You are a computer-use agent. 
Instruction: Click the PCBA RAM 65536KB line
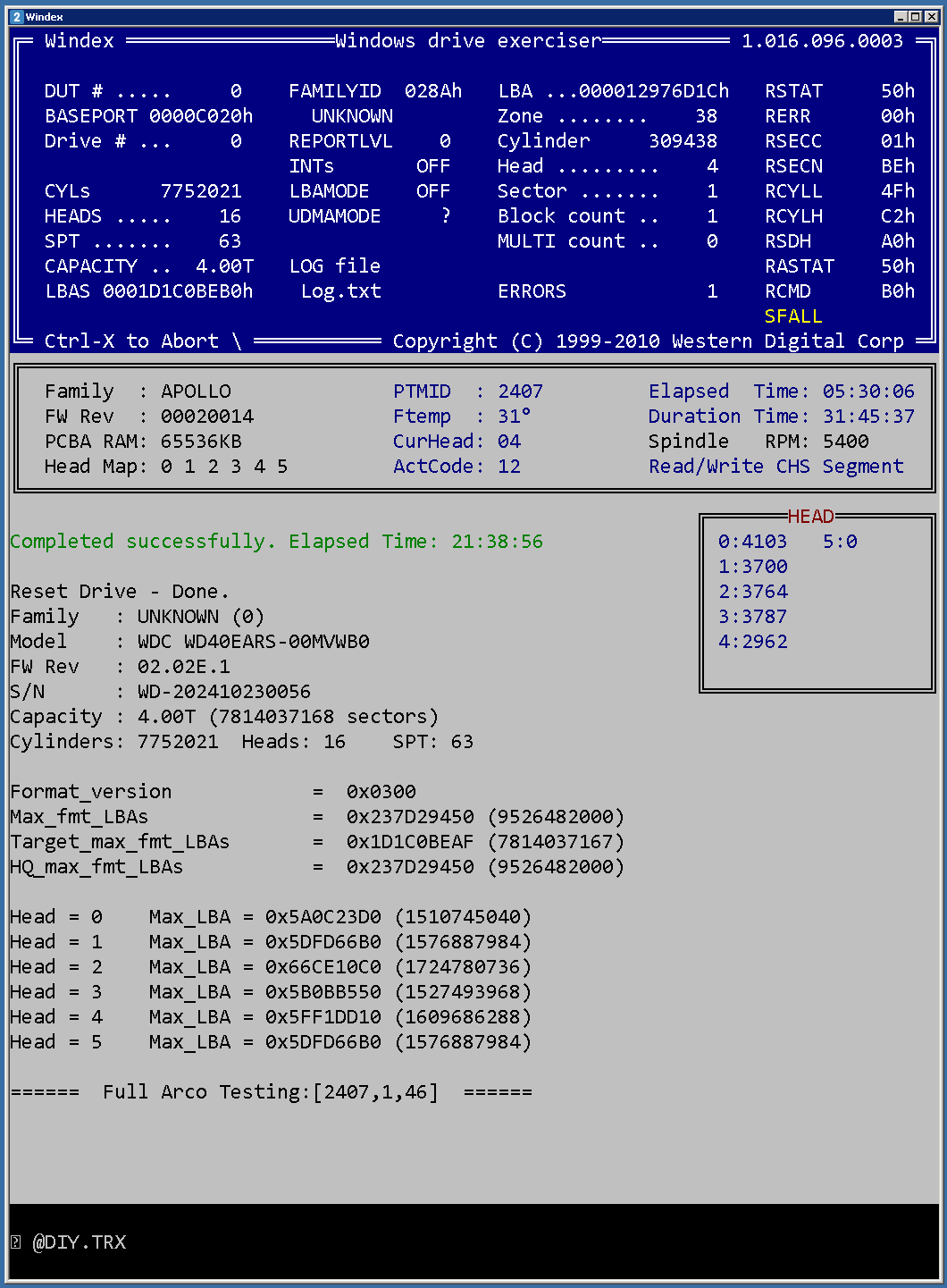click(x=143, y=442)
